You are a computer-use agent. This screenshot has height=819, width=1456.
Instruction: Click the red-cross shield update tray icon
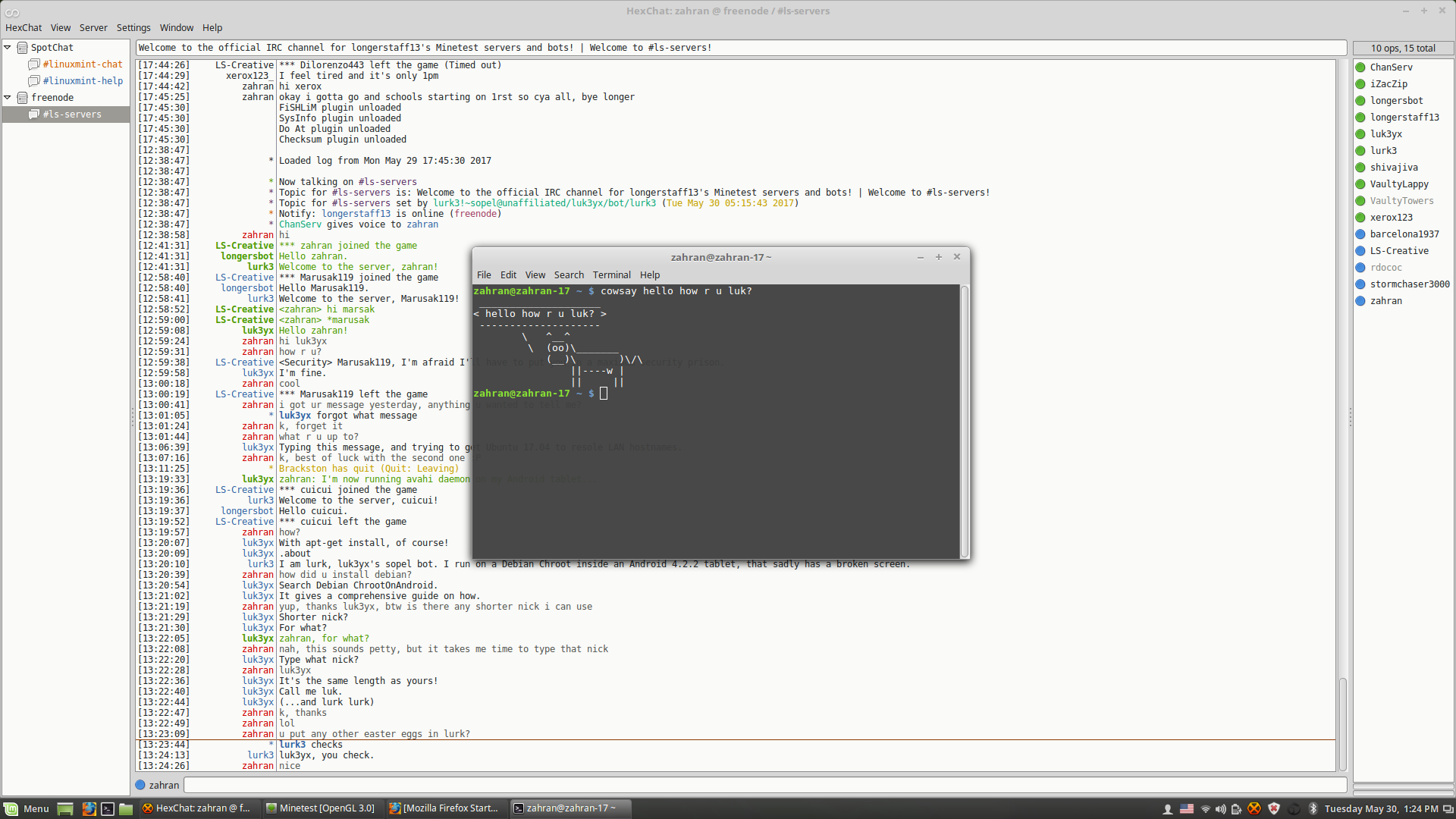coord(1274,808)
